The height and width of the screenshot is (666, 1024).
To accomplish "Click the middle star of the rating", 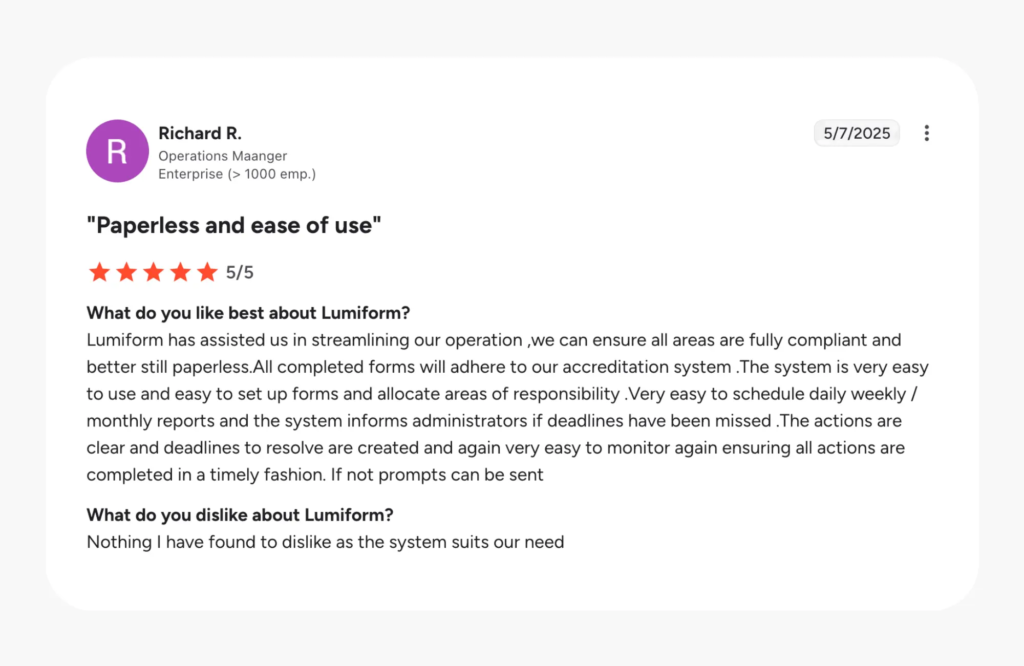I will pyautogui.click(x=154, y=271).
